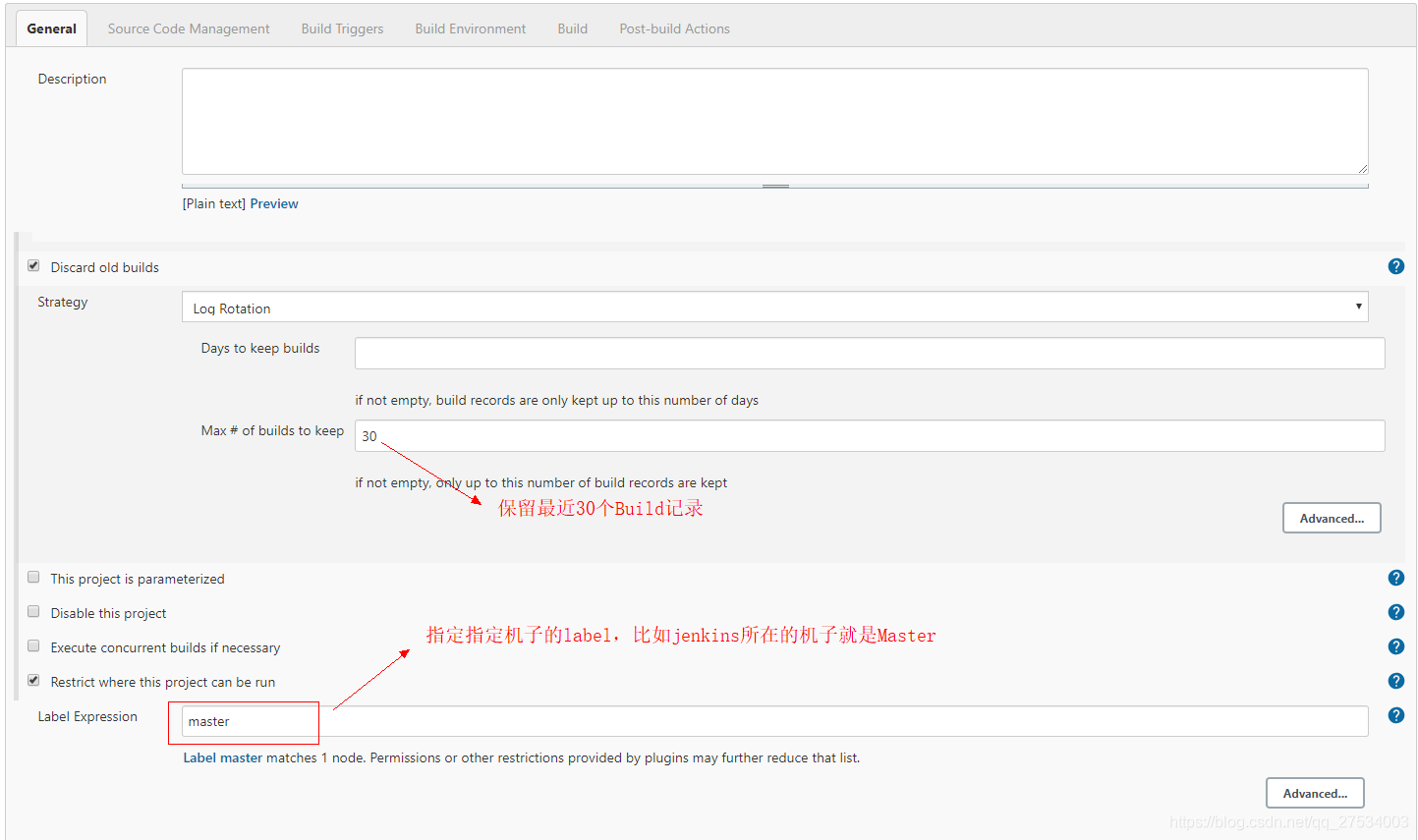1418x840 pixels.
Task: Check Disable this project
Action: pyautogui.click(x=32, y=611)
